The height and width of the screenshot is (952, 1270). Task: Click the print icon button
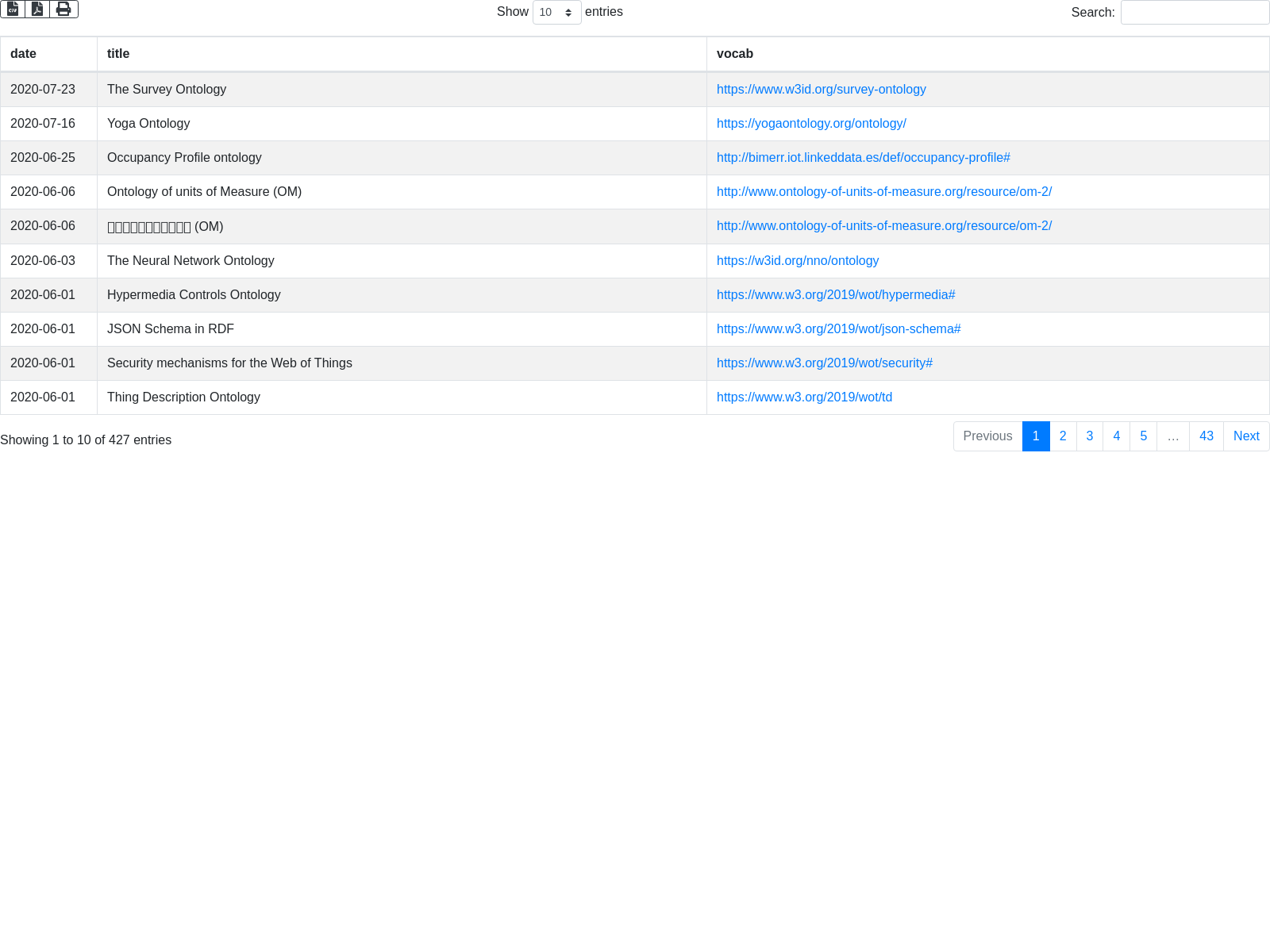[63, 9]
